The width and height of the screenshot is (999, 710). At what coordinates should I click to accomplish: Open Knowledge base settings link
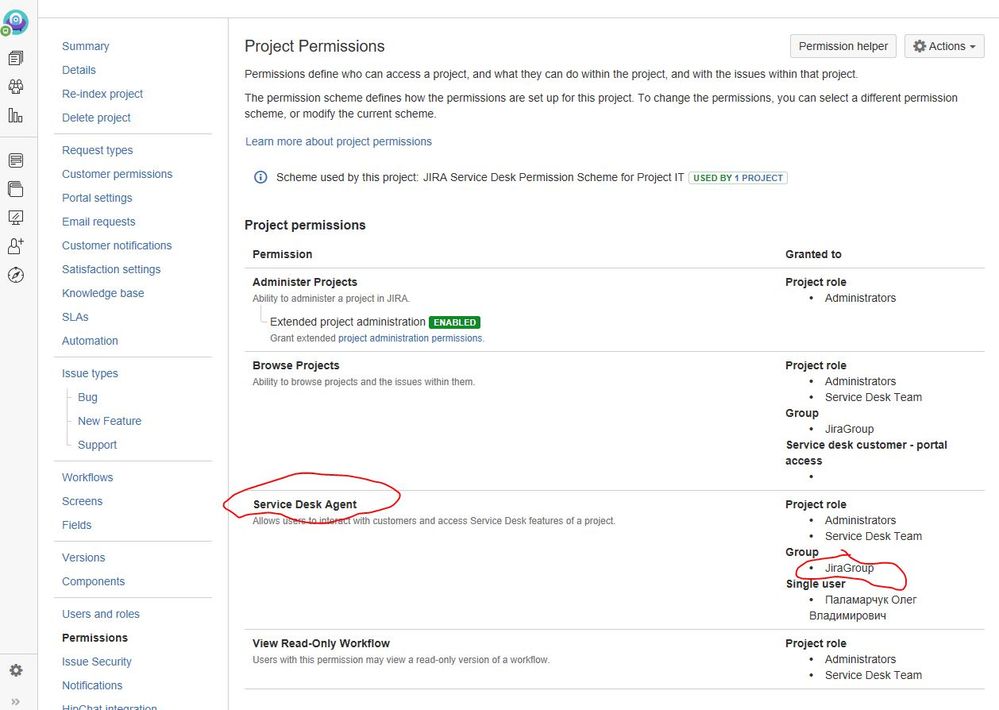[103, 293]
